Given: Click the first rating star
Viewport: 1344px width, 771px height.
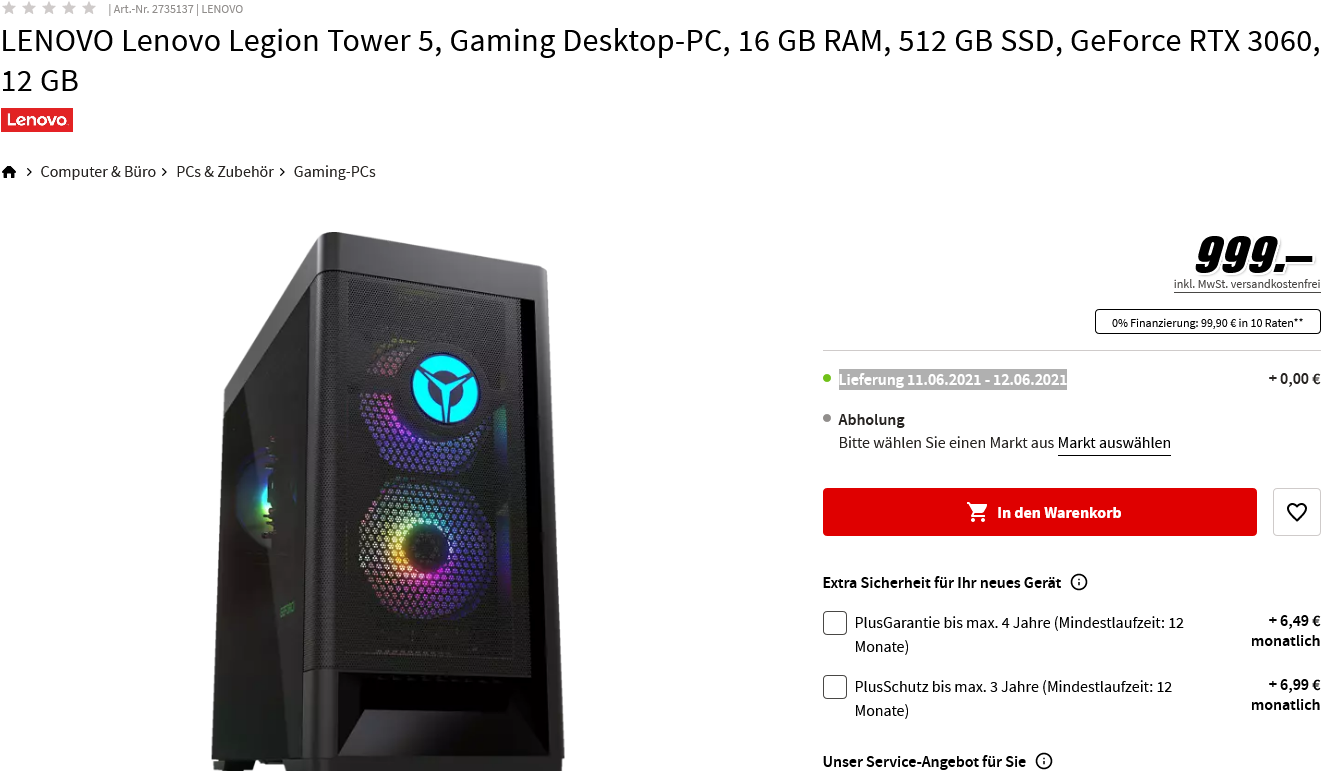Looking at the screenshot, I should click(9, 8).
